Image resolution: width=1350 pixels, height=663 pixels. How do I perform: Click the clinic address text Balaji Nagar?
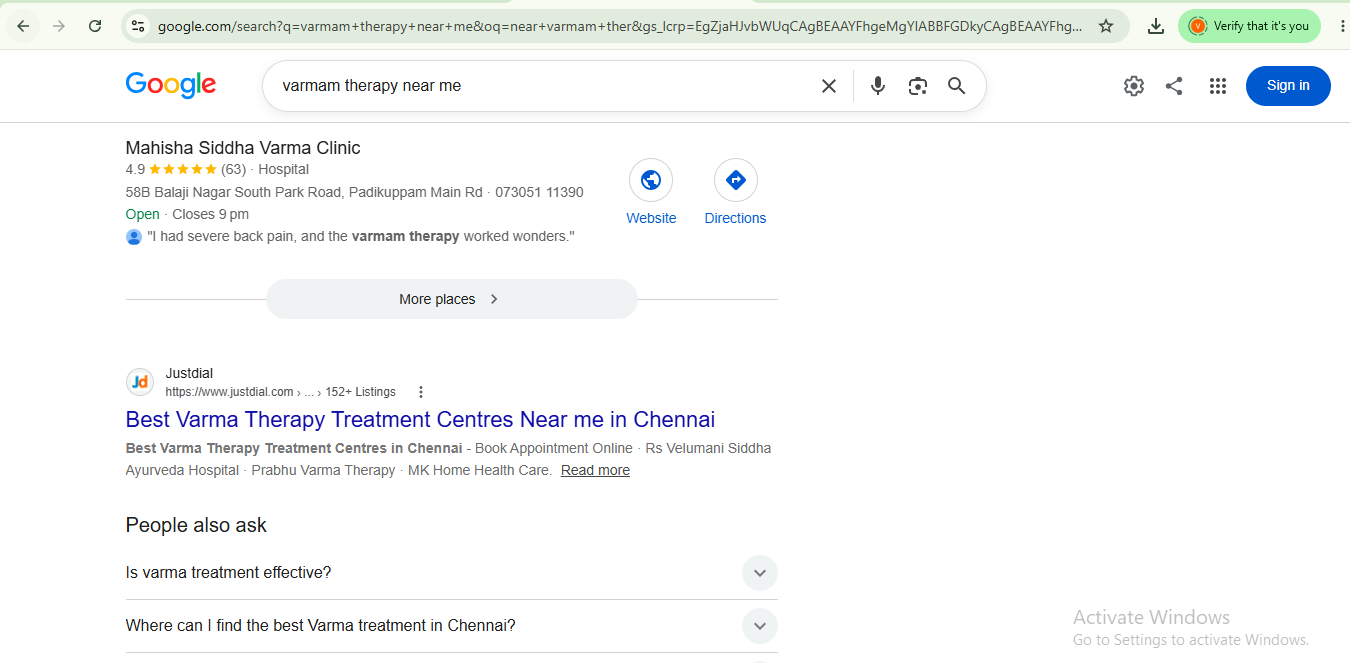point(304,192)
